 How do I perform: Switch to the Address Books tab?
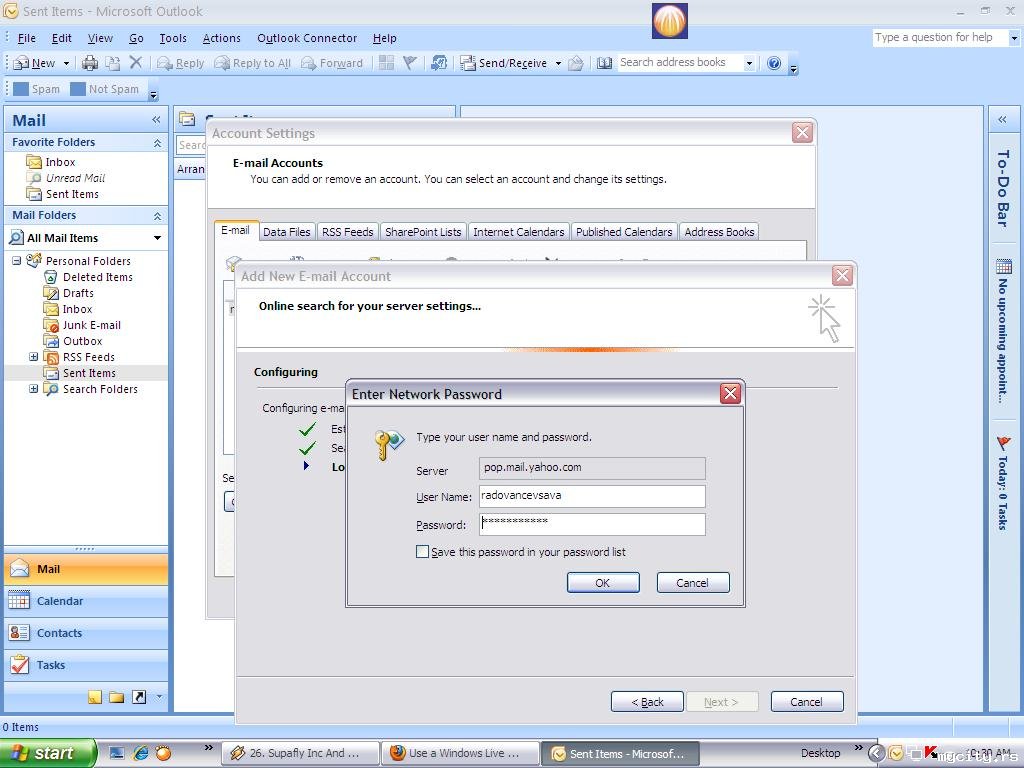point(719,232)
